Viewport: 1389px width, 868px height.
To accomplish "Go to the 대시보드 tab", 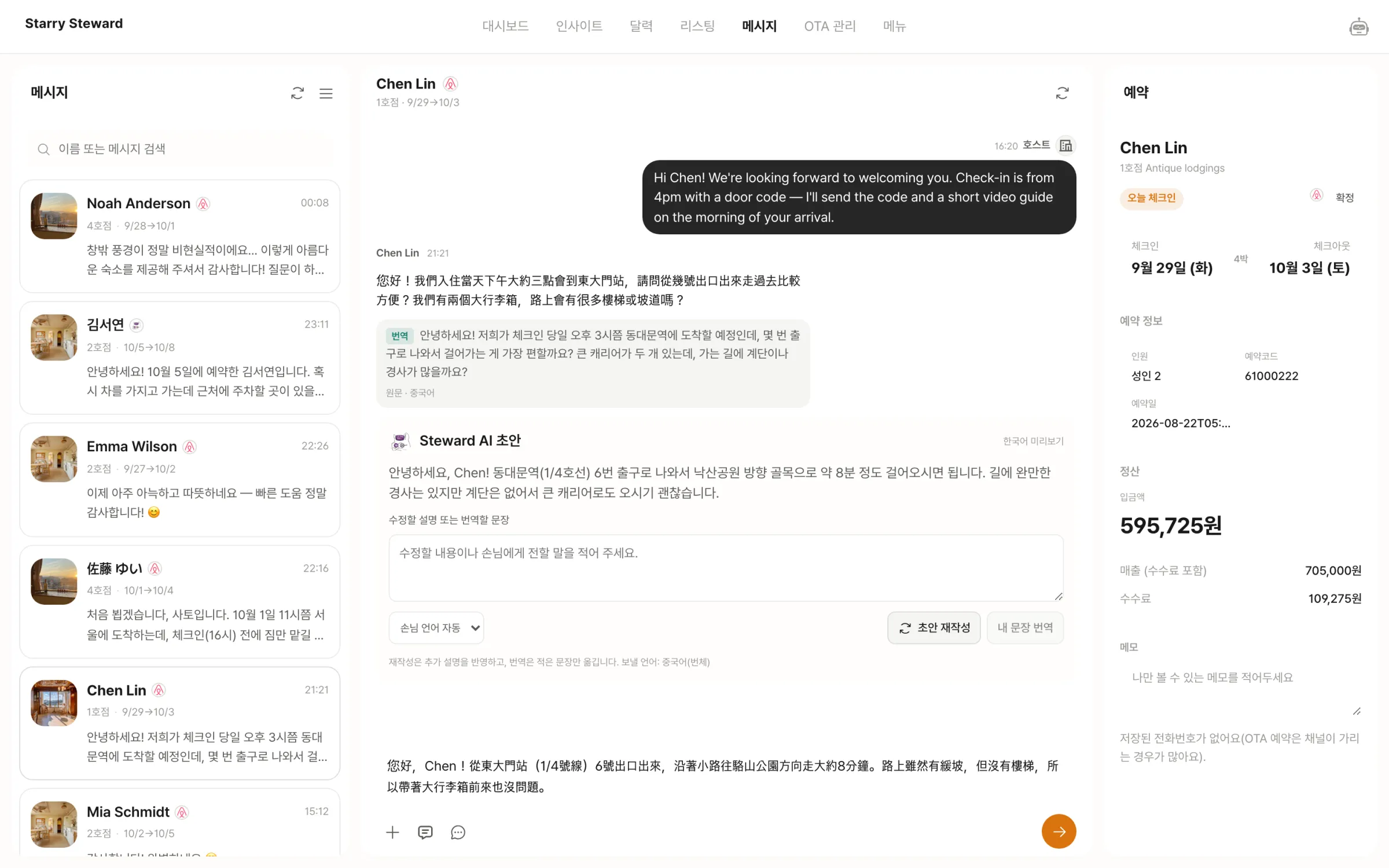I will point(505,26).
